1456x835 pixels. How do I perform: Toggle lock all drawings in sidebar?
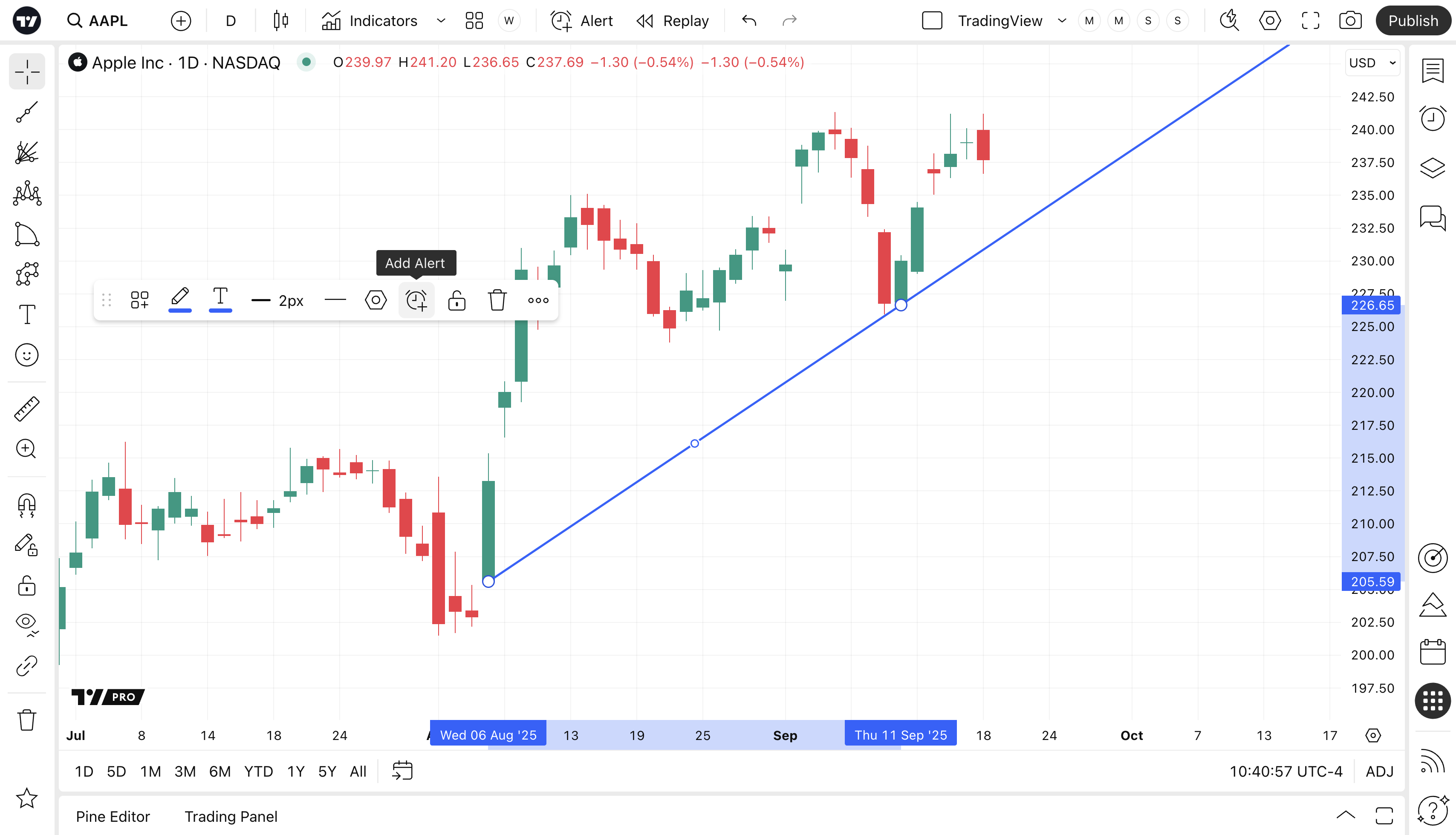point(26,586)
